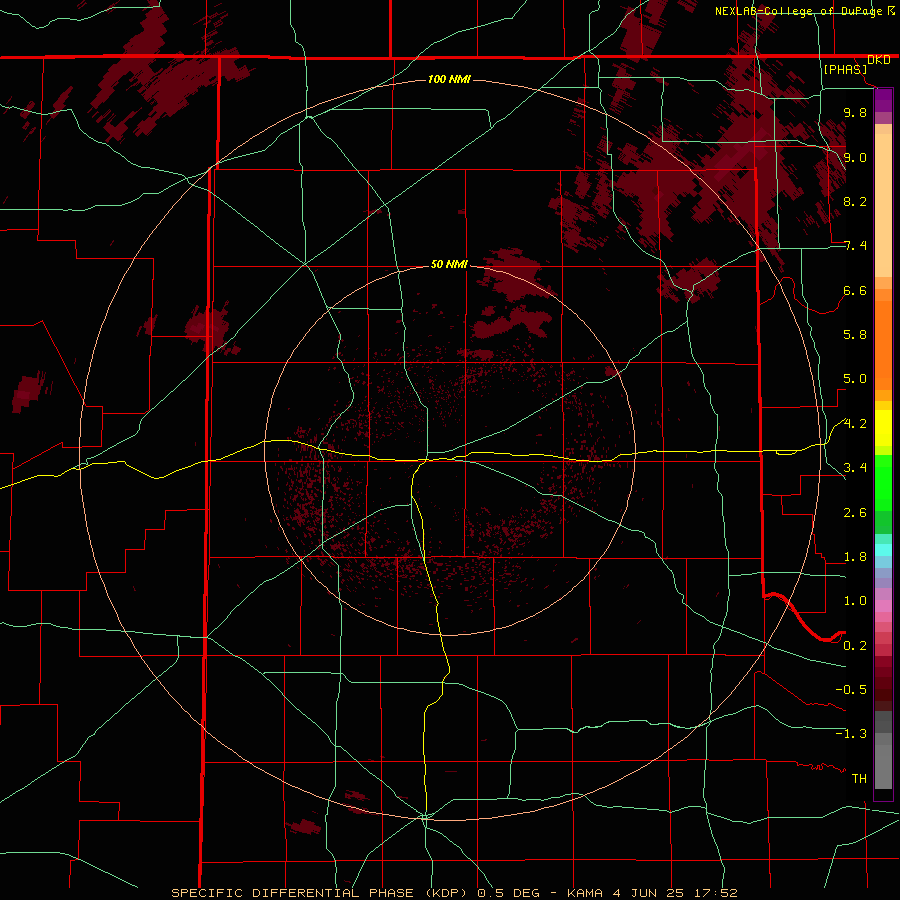900x900 pixels.
Task: Select the 2.6 color scale value
Action: pyautogui.click(x=855, y=513)
